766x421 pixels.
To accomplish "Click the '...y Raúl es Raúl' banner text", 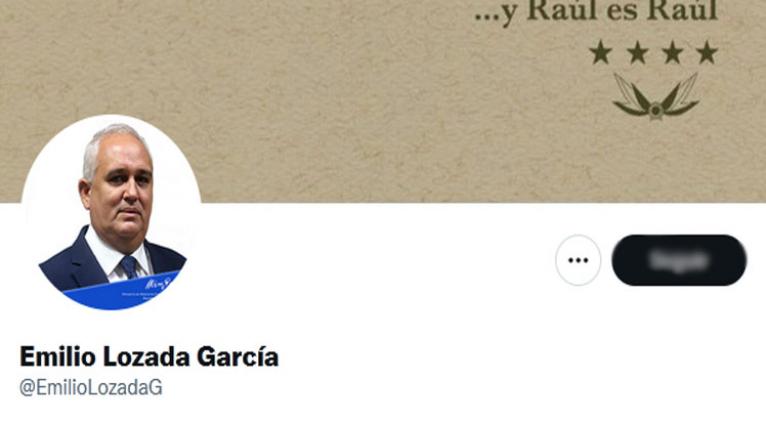I will (x=596, y=12).
